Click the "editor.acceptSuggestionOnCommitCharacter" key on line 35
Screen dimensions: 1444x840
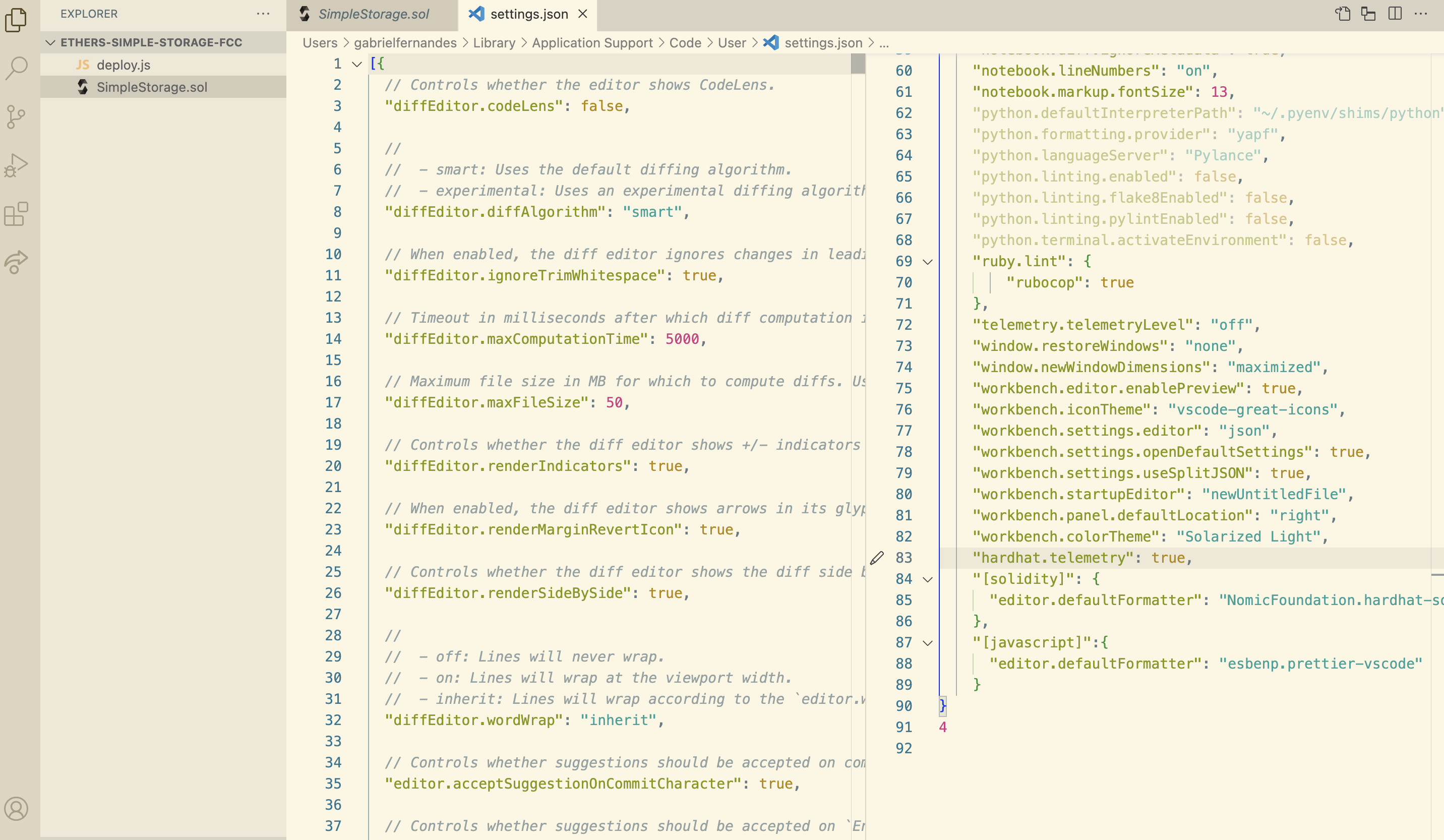click(563, 783)
